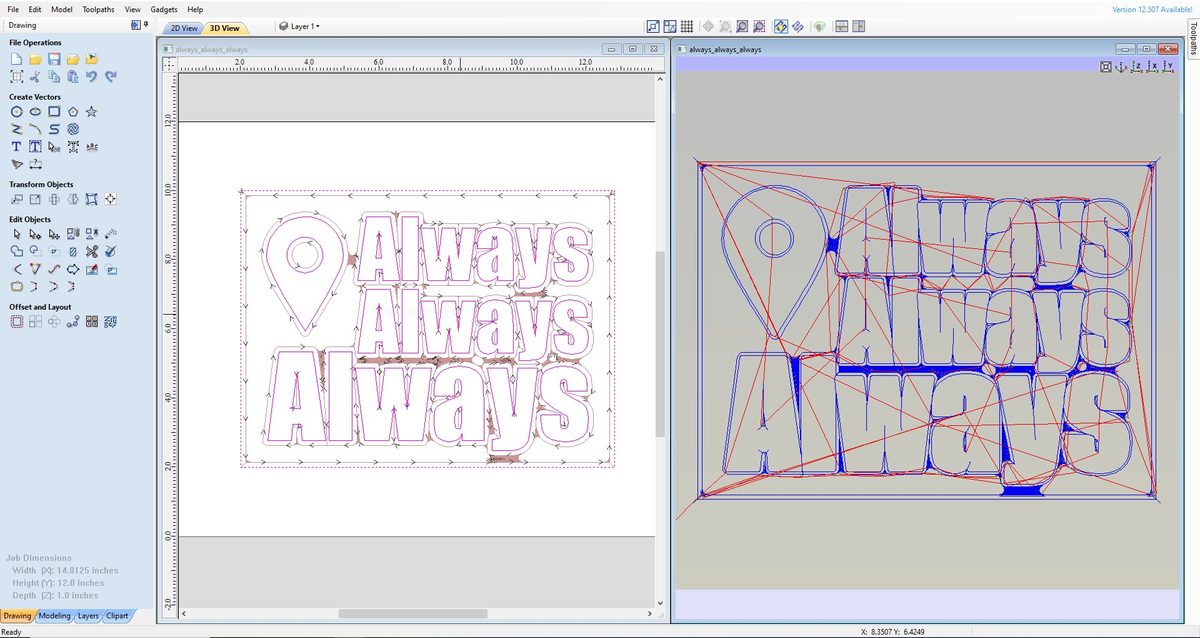Set 3D view to look down Z axis

(x=1135, y=67)
